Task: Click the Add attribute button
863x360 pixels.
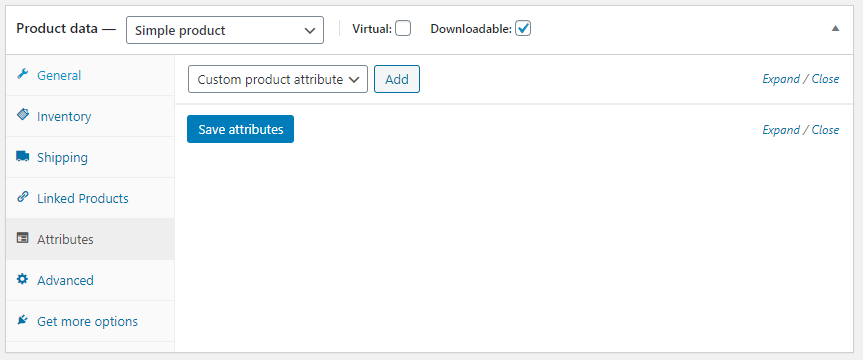Action: pyautogui.click(x=397, y=79)
